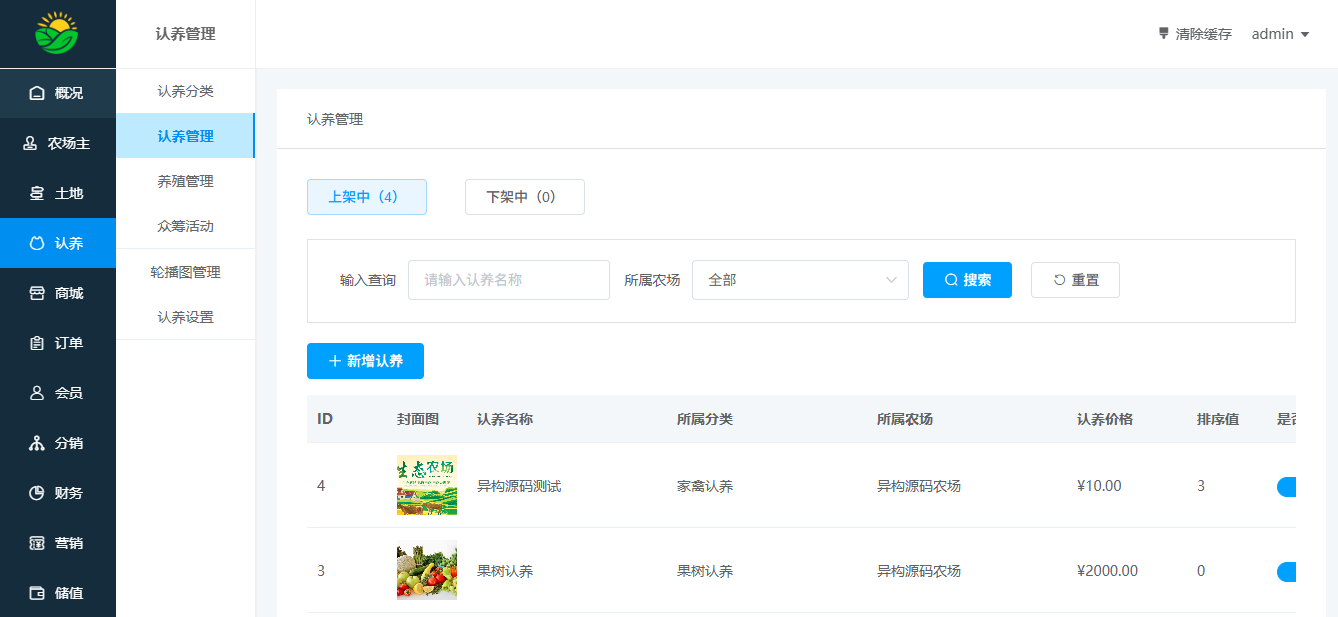Click the 重置 reset button
This screenshot has width=1338, height=617.
click(x=1075, y=280)
